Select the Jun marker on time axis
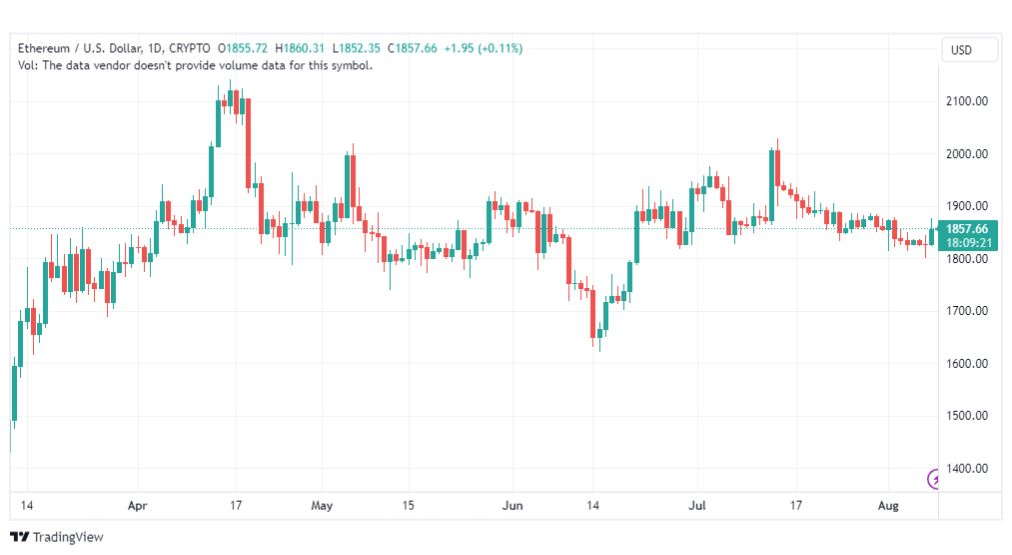This screenshot has width=1012, height=555. click(x=512, y=505)
